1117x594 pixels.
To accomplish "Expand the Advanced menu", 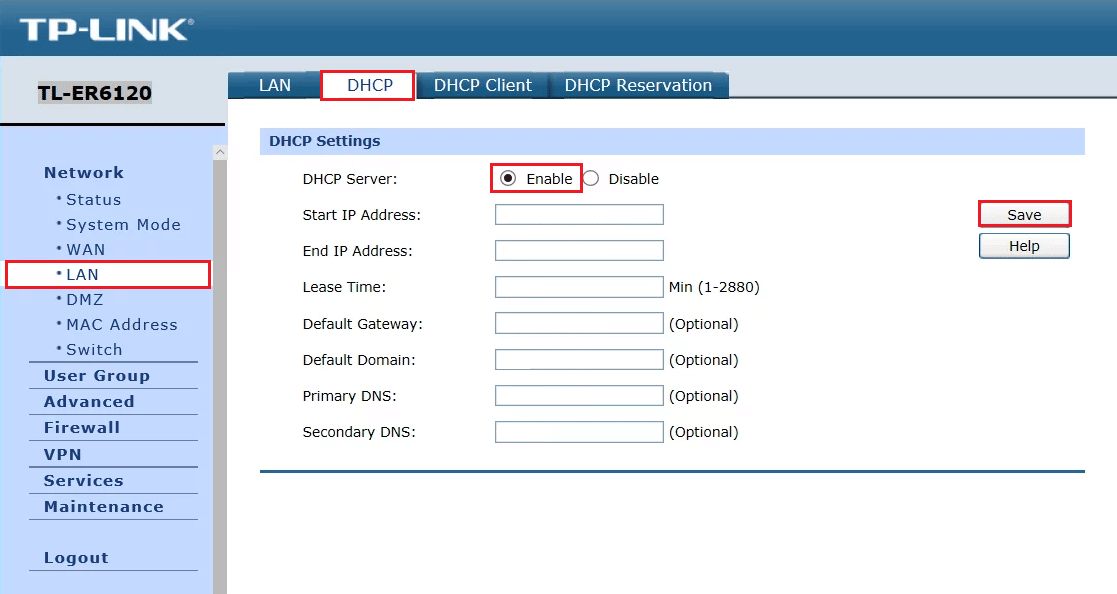I will [x=89, y=402].
